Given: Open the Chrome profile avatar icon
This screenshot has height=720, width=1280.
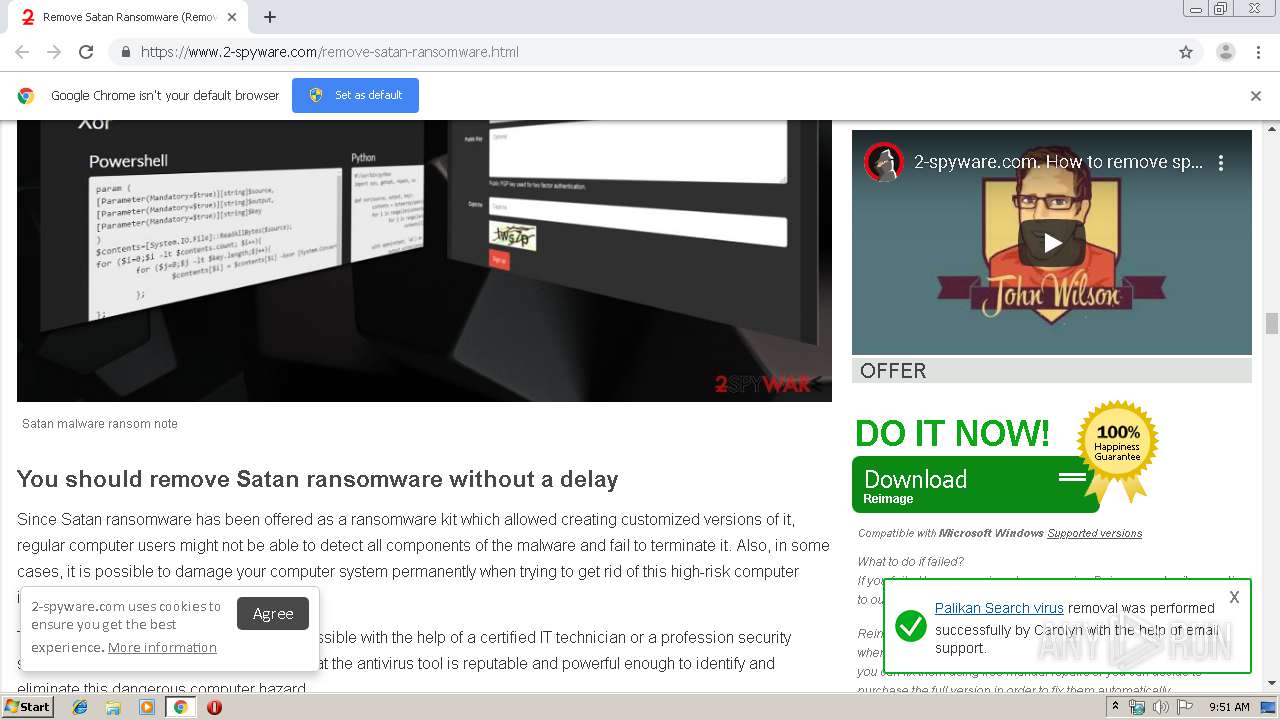Looking at the screenshot, I should (1225, 52).
